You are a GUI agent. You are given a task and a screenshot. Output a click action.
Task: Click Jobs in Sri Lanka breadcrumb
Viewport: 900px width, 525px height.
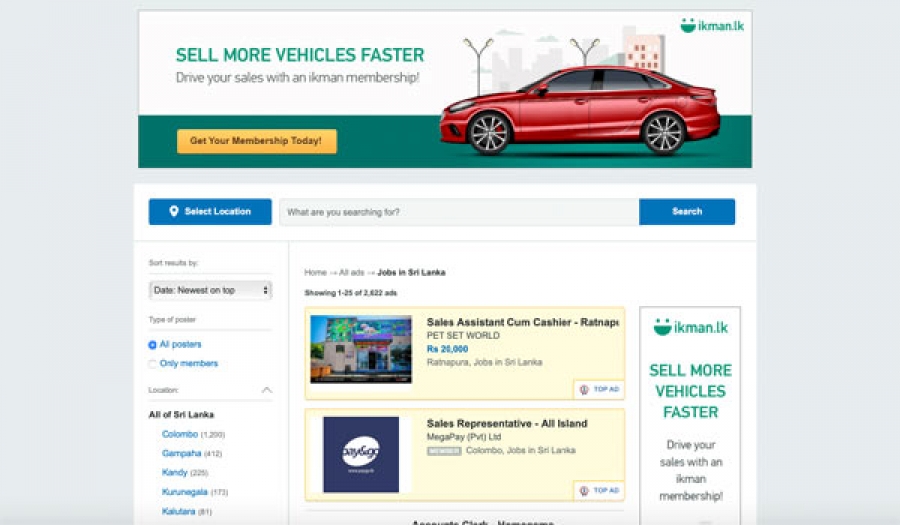(x=411, y=273)
